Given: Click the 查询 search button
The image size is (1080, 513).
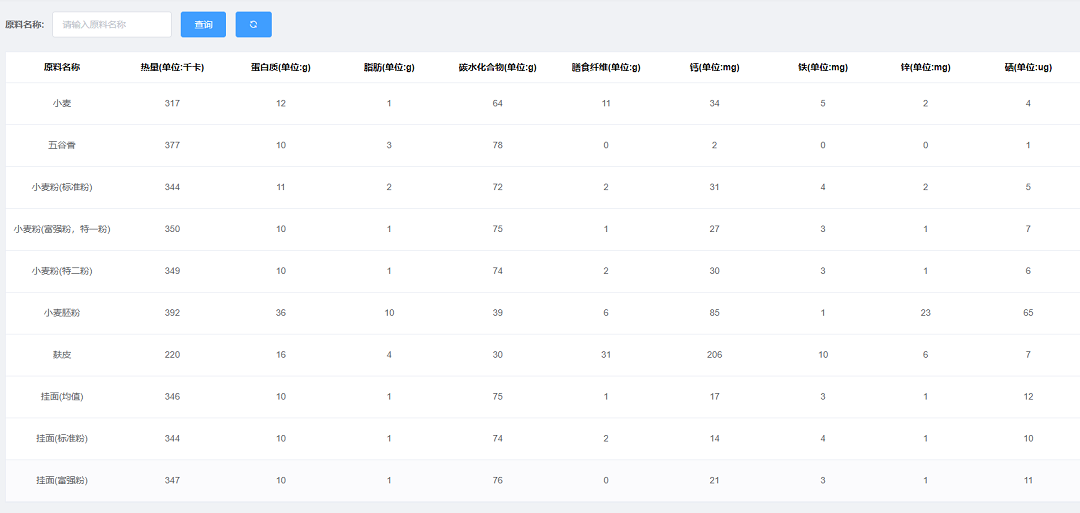Looking at the screenshot, I should (x=203, y=24).
